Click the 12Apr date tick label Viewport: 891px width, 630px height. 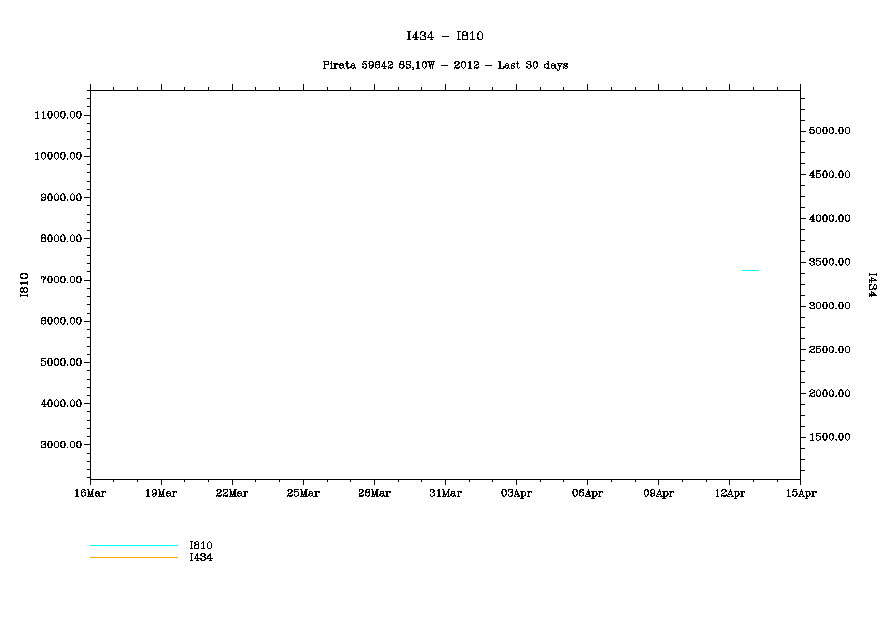729,493
